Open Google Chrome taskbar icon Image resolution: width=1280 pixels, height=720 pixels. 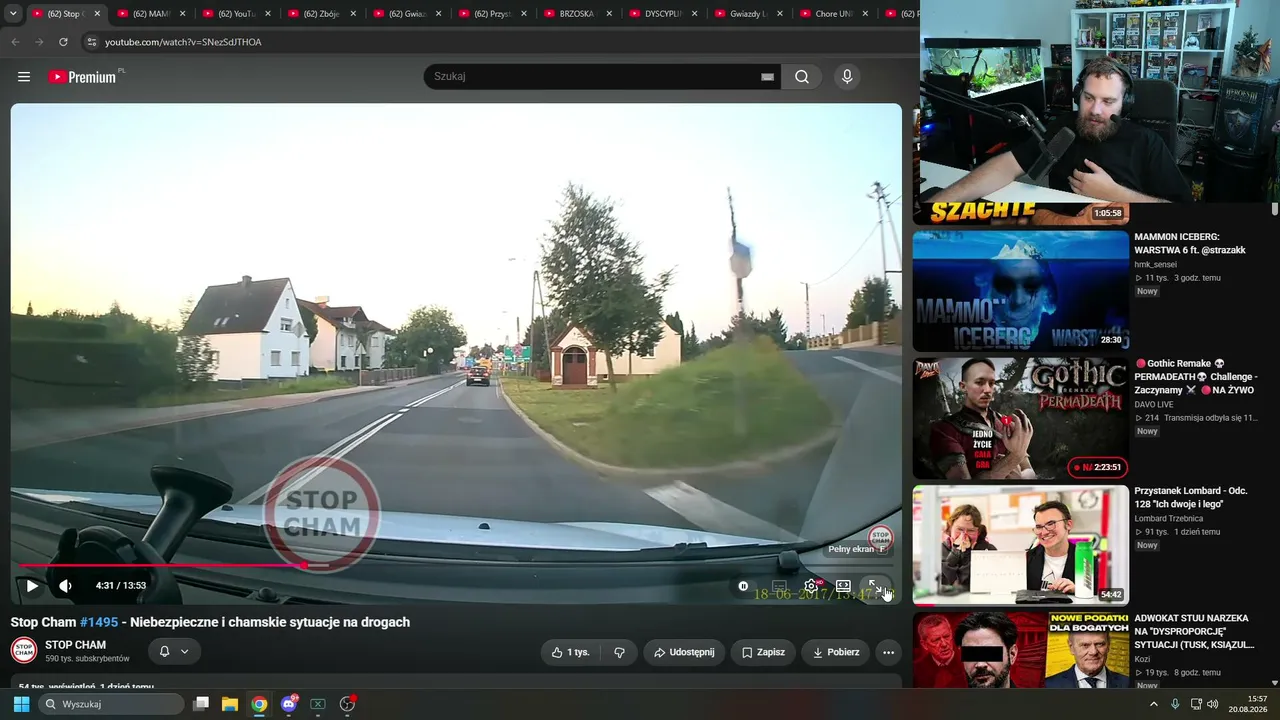[259, 704]
